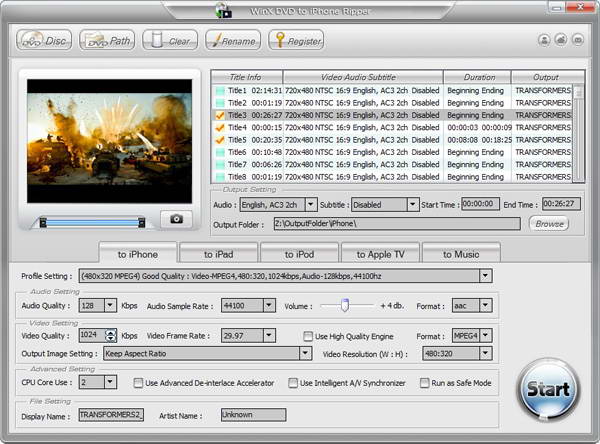The image size is (600, 444).
Task: Switch to the to iPad tab
Action: pos(218,254)
